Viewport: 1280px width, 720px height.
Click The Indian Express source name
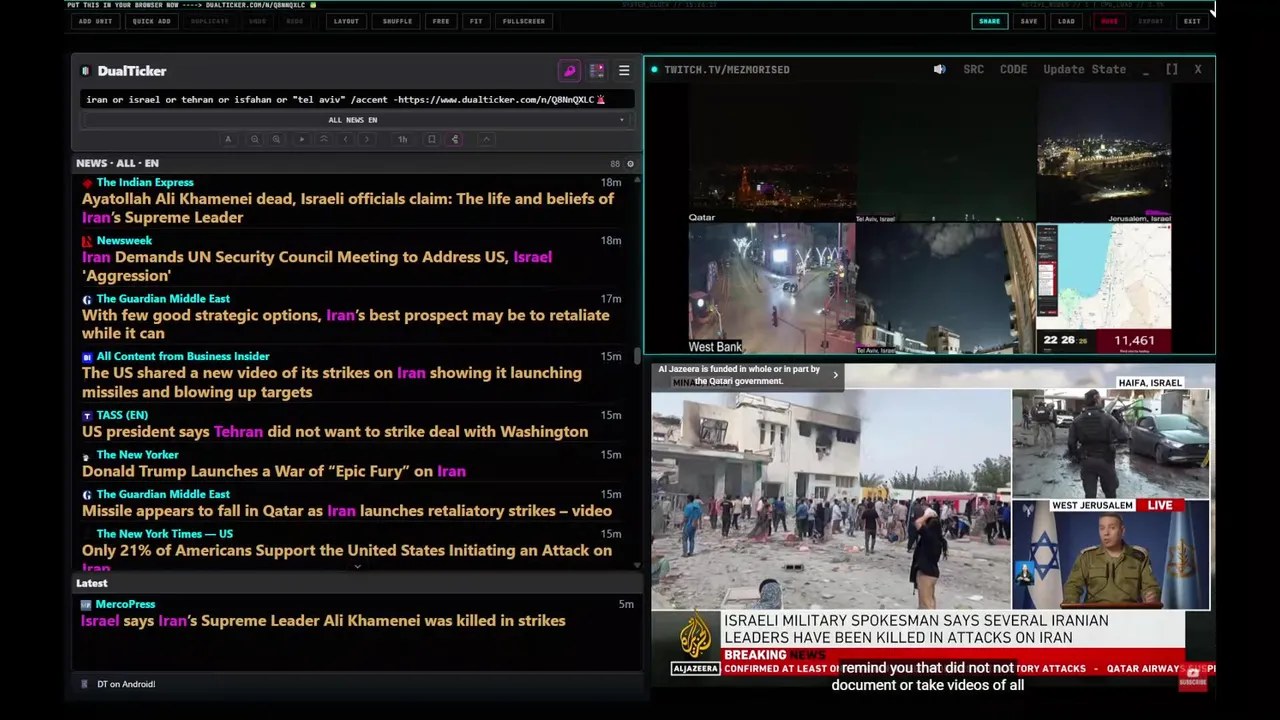tap(145, 182)
